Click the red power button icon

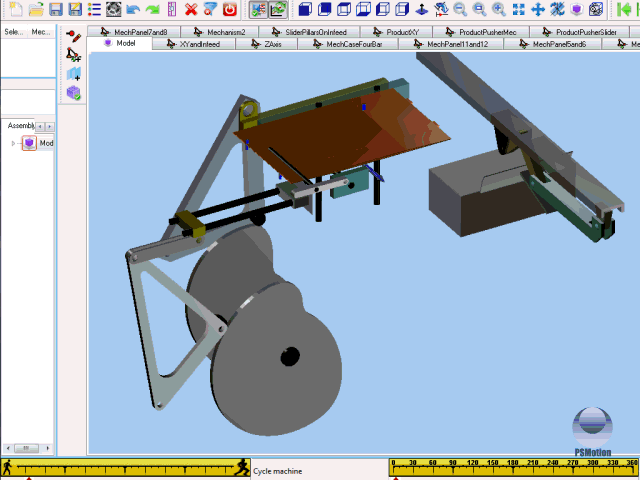[x=229, y=9]
